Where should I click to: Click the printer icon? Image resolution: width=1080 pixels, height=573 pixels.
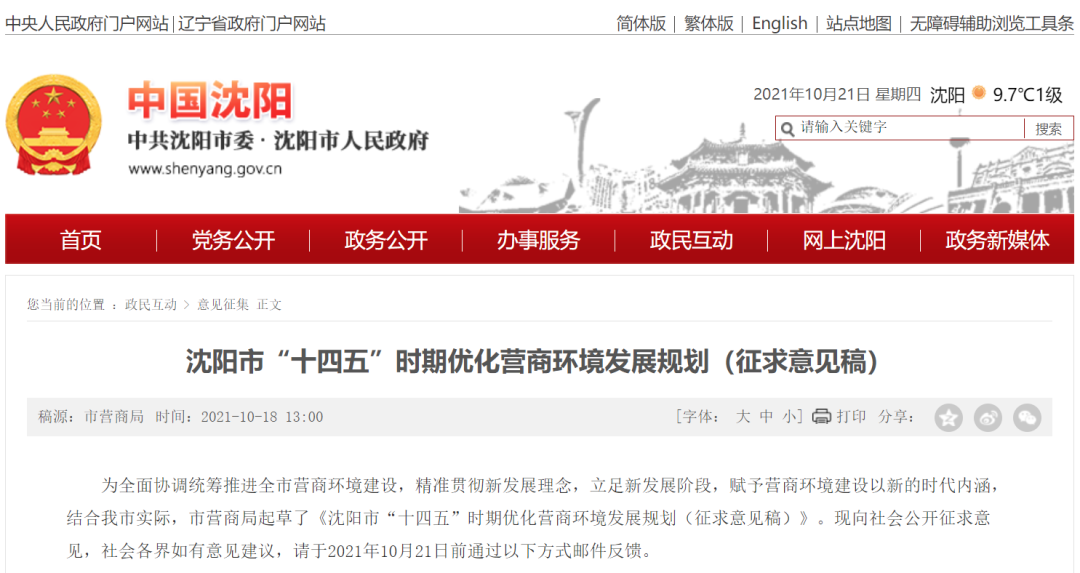tap(821, 416)
